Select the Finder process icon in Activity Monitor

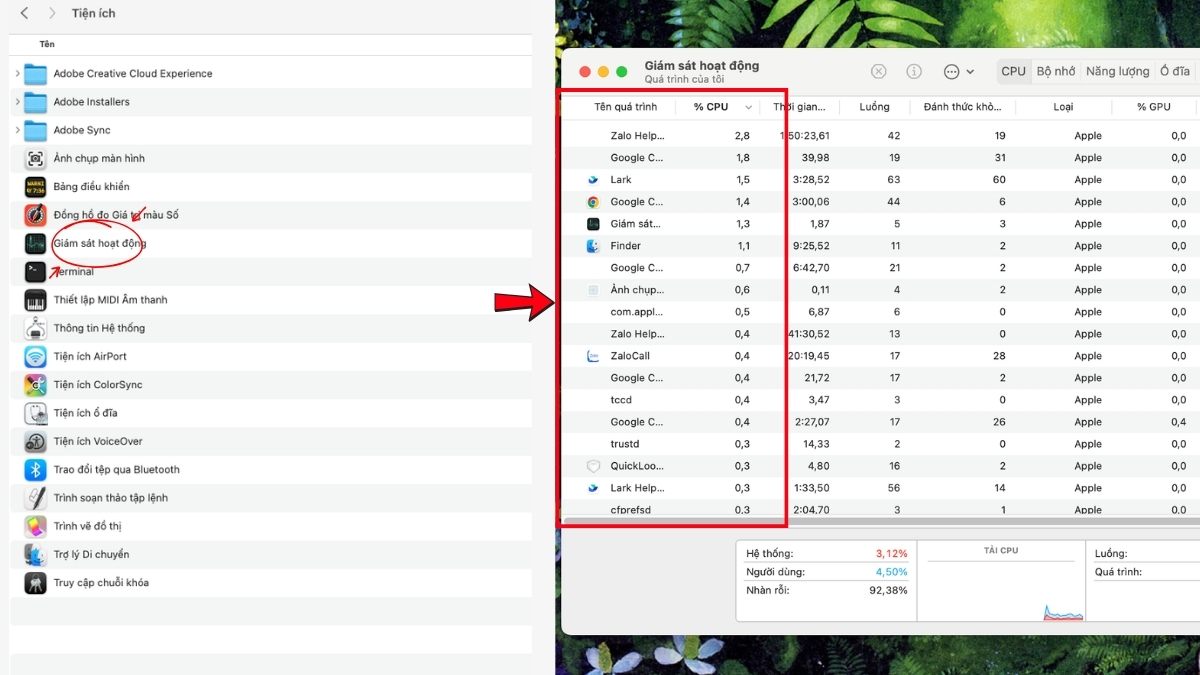[x=593, y=246]
